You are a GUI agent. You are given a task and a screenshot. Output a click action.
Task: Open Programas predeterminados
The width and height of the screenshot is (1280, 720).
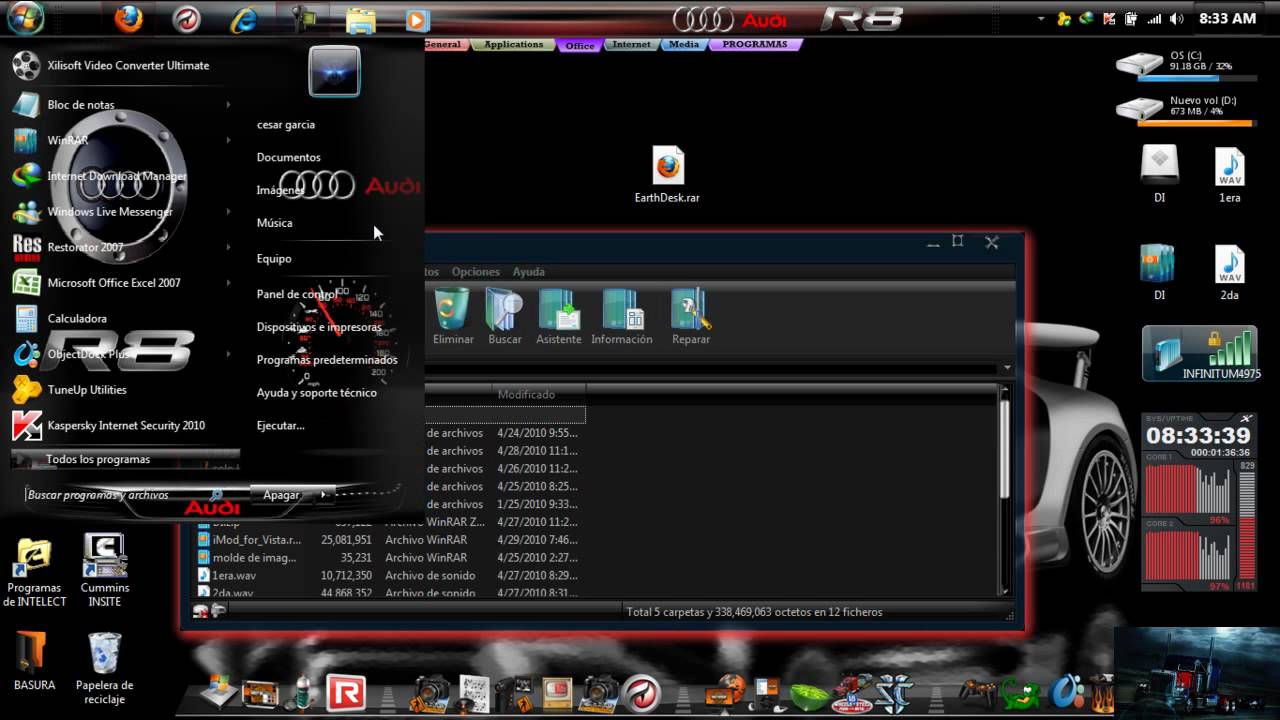pos(327,360)
